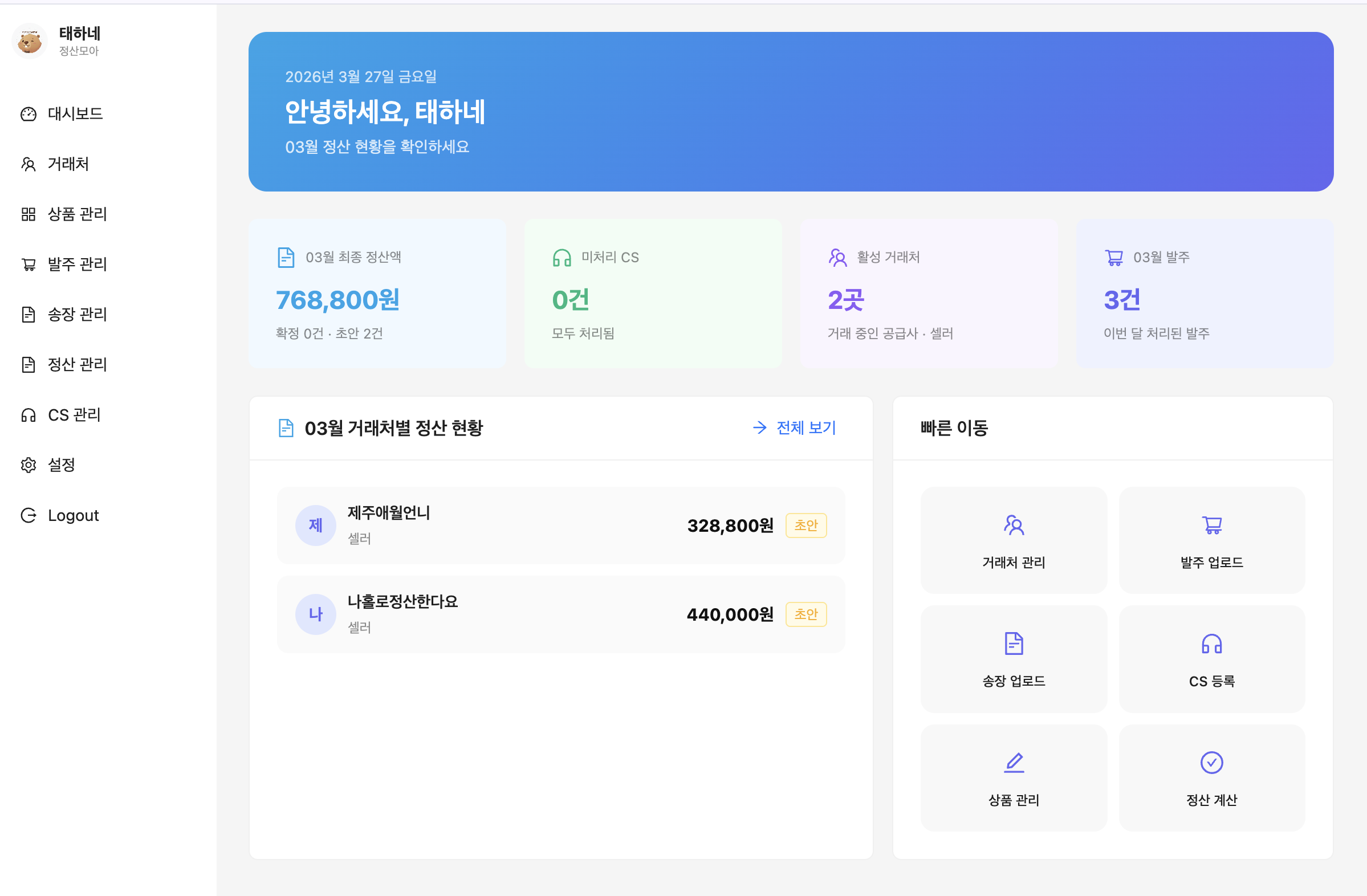
Task: Open 송장 관리 sidebar menu
Action: pos(77,314)
